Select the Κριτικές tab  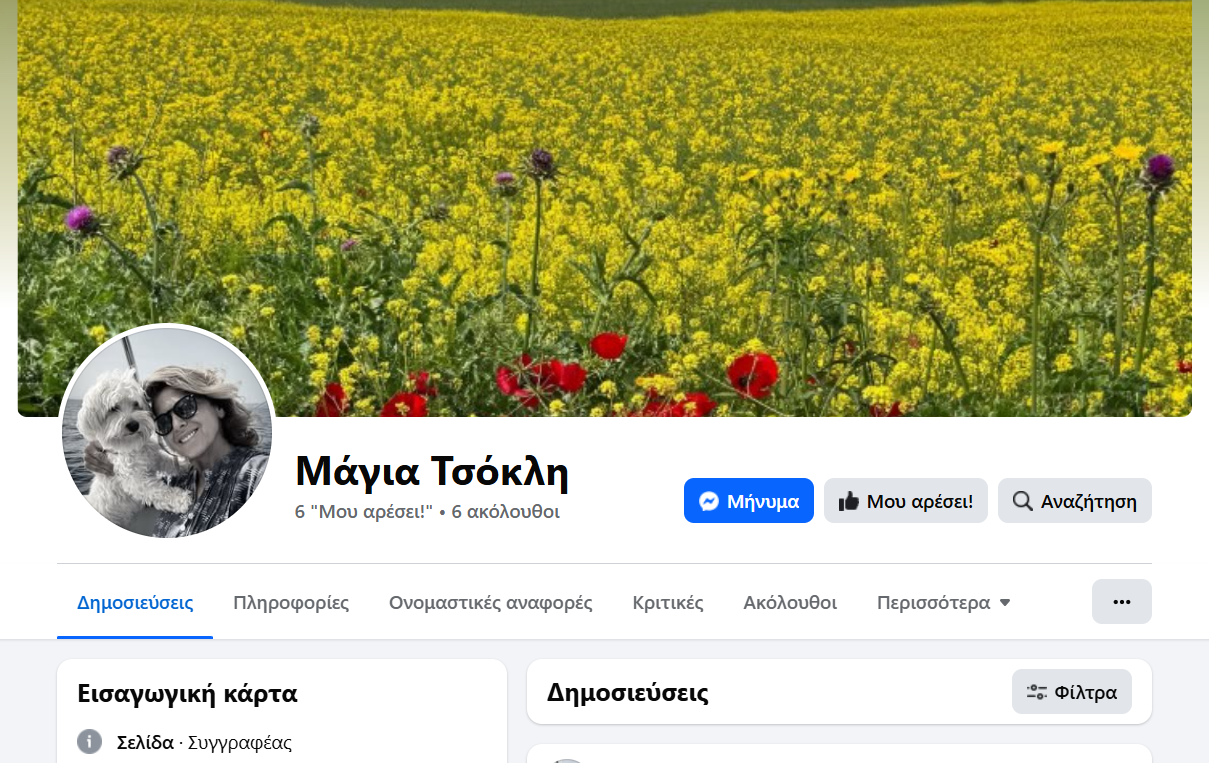pos(668,603)
